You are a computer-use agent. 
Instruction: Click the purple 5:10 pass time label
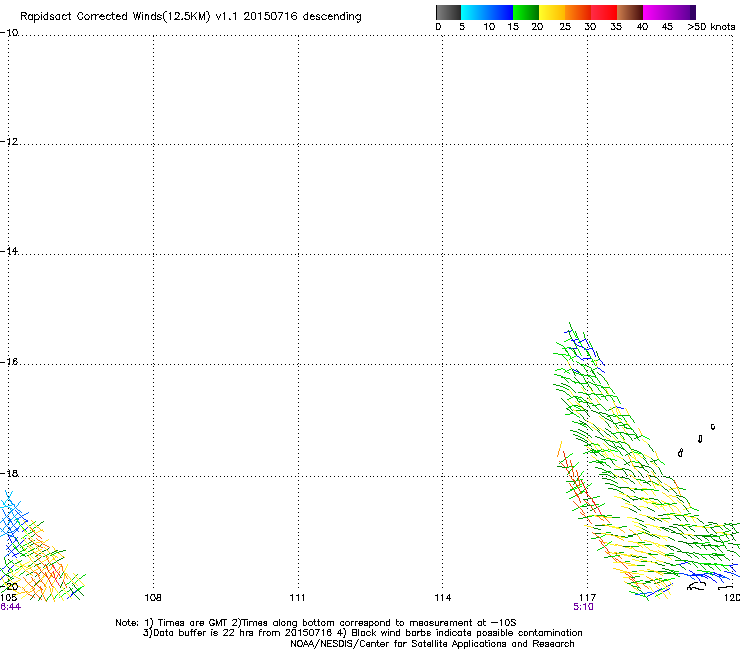tap(583, 607)
